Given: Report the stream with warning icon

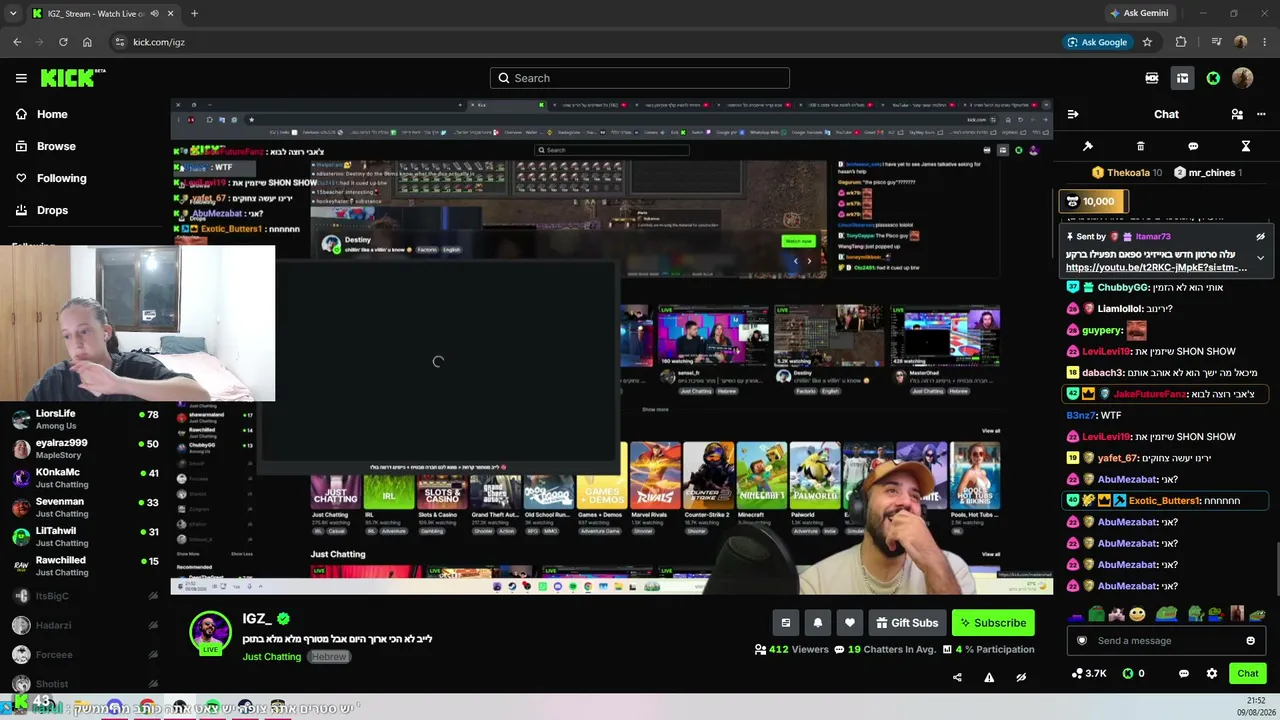Looking at the screenshot, I should [x=989, y=677].
